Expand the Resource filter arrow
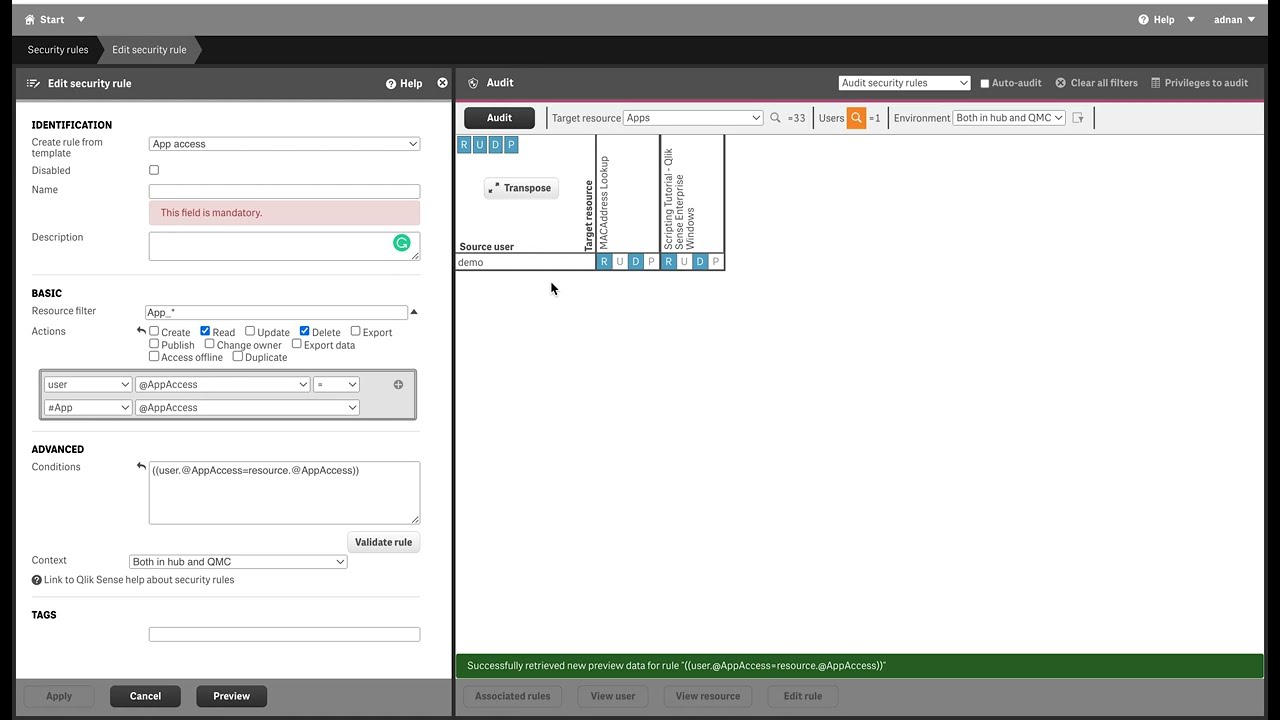This screenshot has height=720, width=1280. pyautogui.click(x=414, y=312)
